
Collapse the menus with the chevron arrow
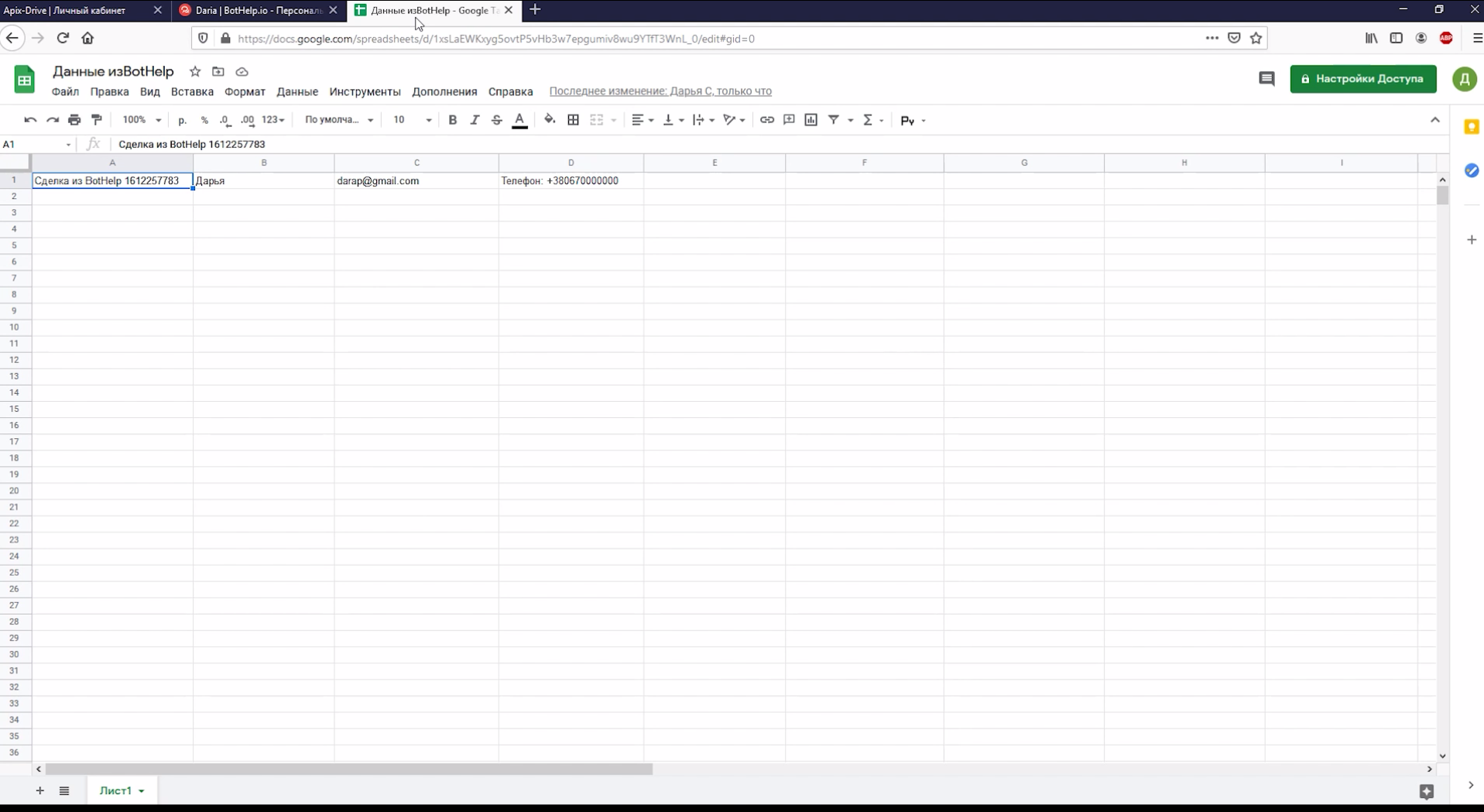tap(1435, 120)
